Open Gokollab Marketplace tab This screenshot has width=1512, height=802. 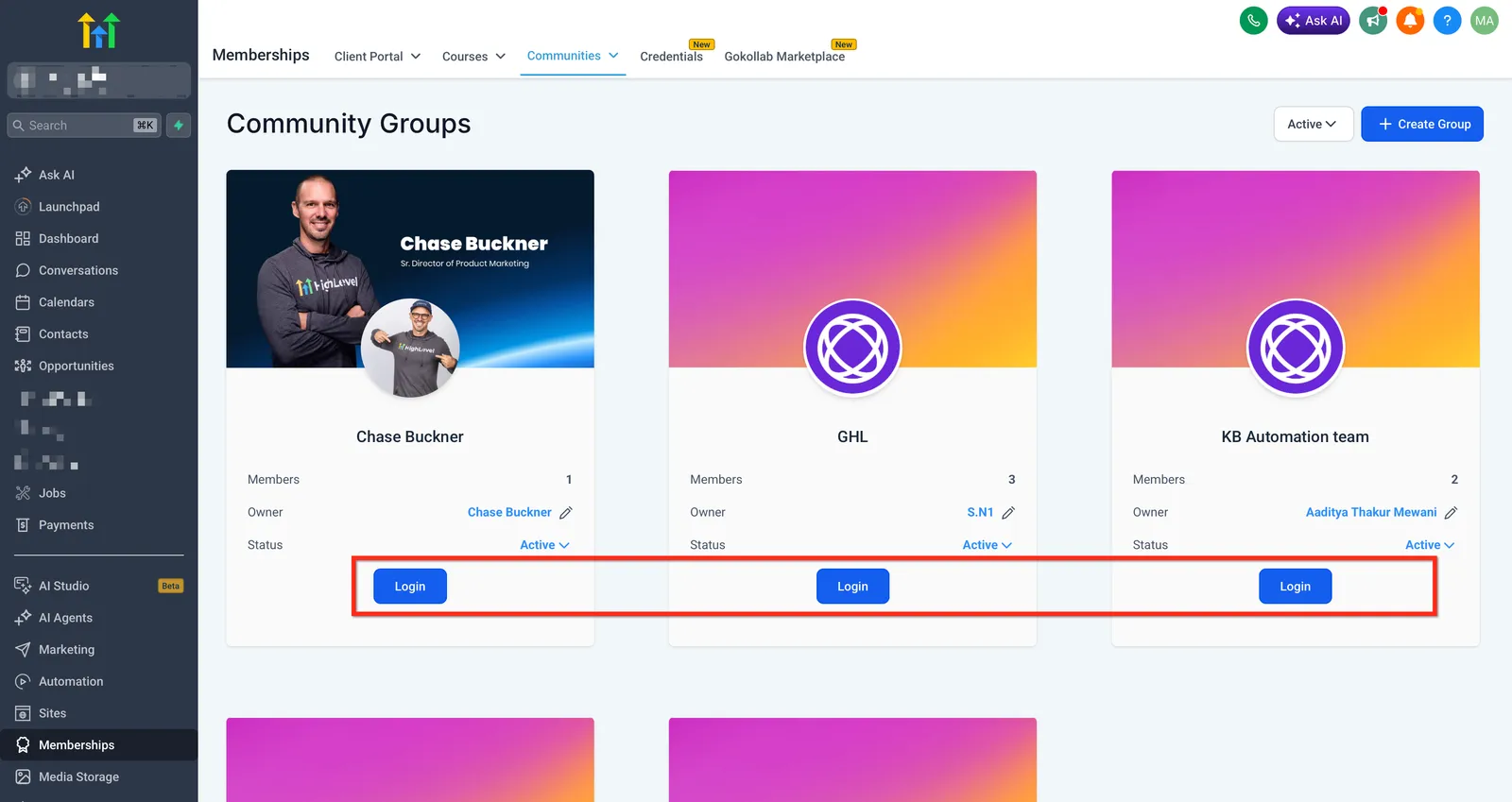click(x=784, y=57)
